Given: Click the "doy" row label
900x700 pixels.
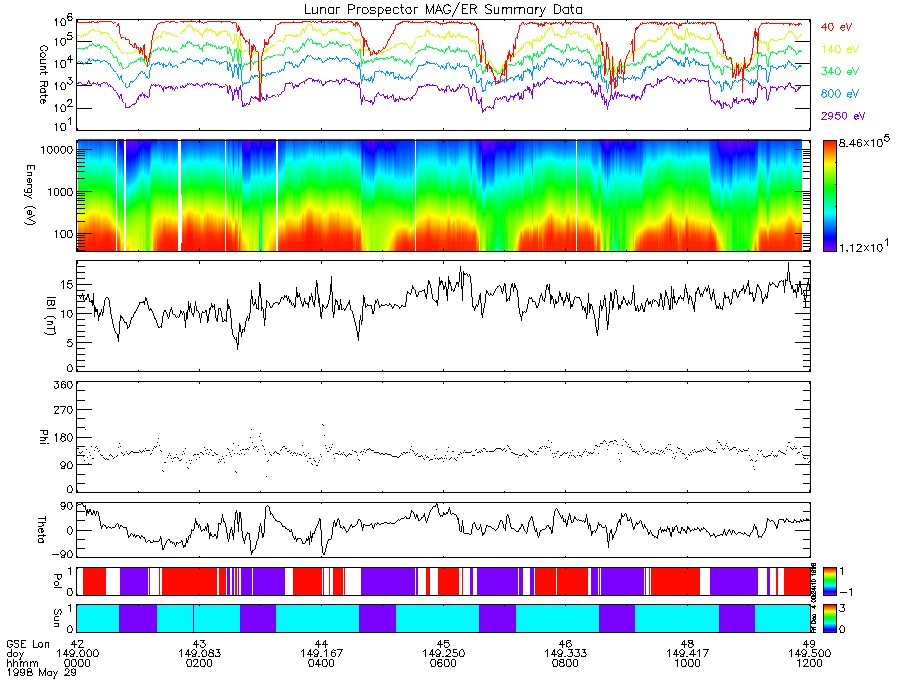Looking at the screenshot, I should click(15, 654).
